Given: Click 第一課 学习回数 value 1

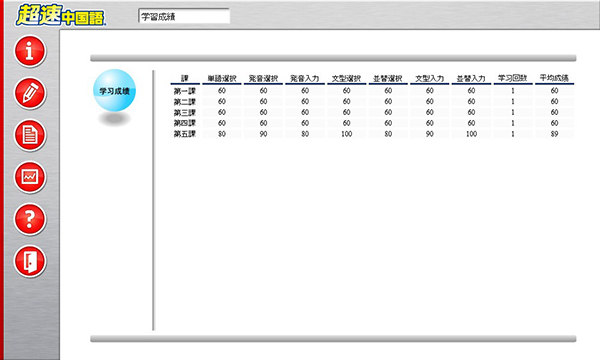Looking at the screenshot, I should (513, 91).
